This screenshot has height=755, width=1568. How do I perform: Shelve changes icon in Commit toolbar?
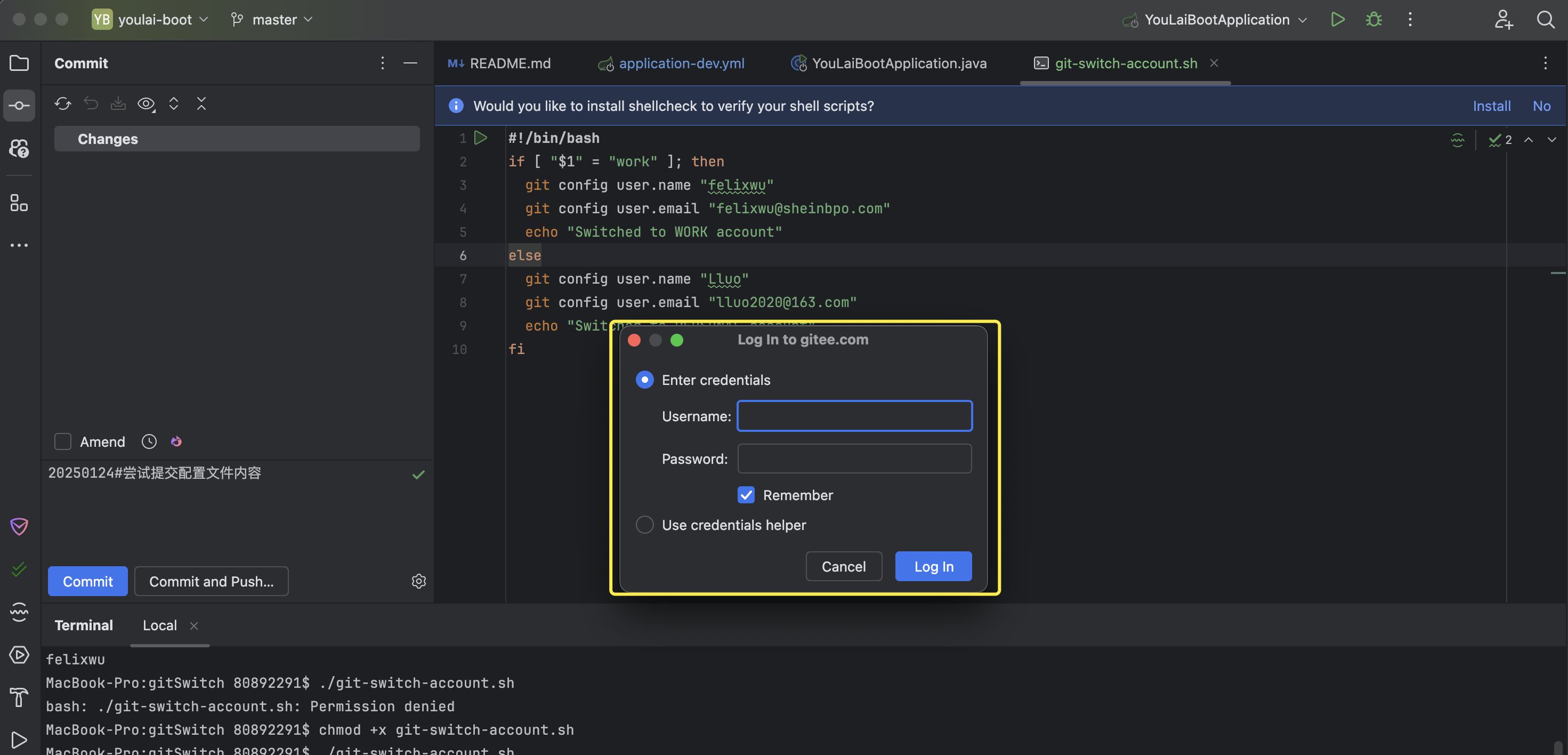coord(118,103)
